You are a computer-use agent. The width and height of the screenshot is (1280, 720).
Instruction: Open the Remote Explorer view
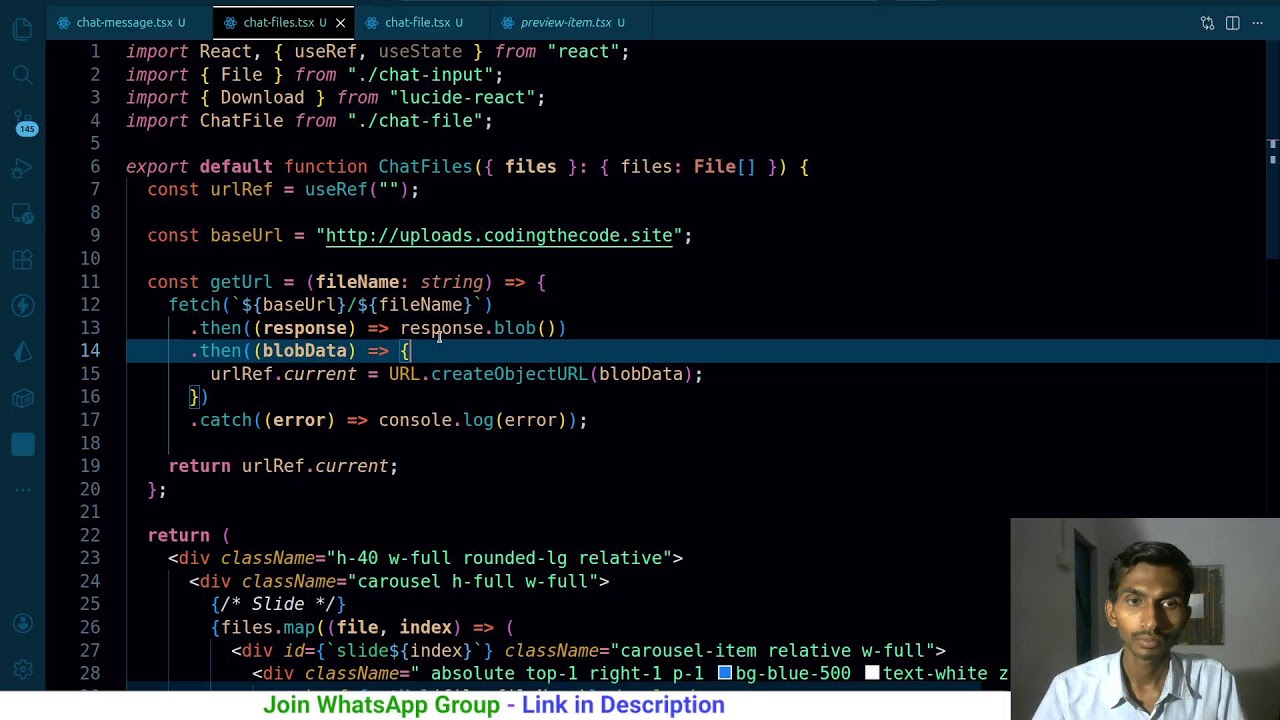click(22, 214)
